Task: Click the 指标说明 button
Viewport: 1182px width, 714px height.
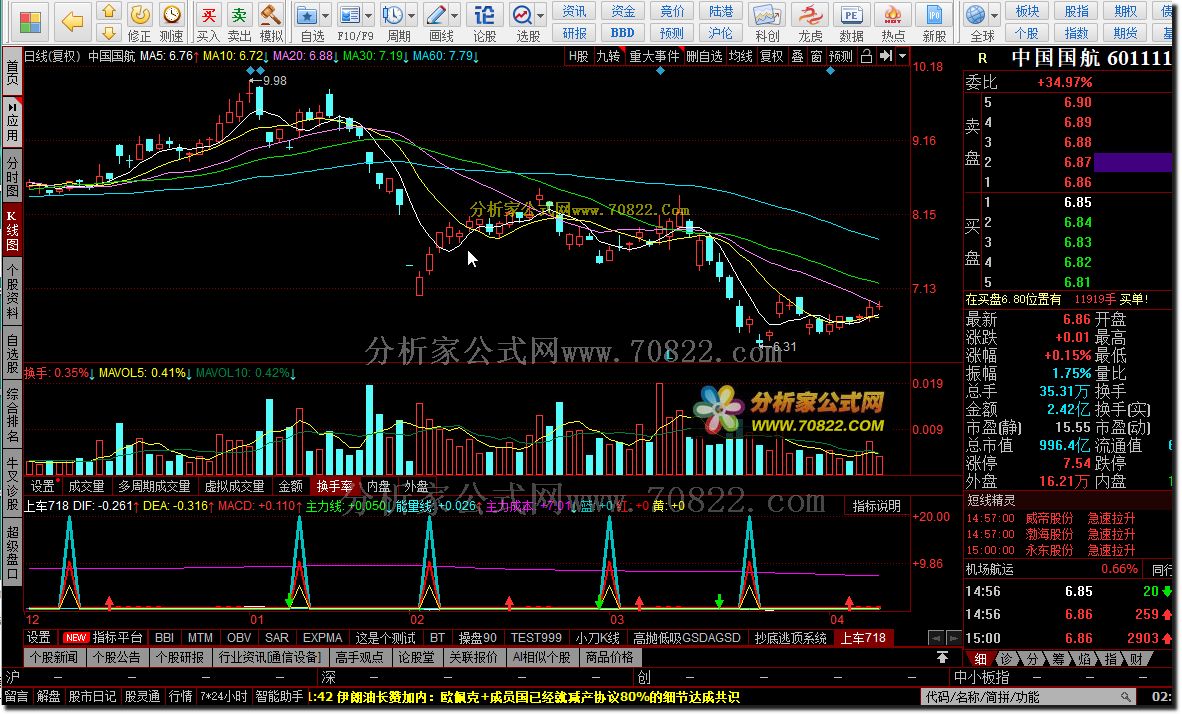Action: [x=877, y=506]
